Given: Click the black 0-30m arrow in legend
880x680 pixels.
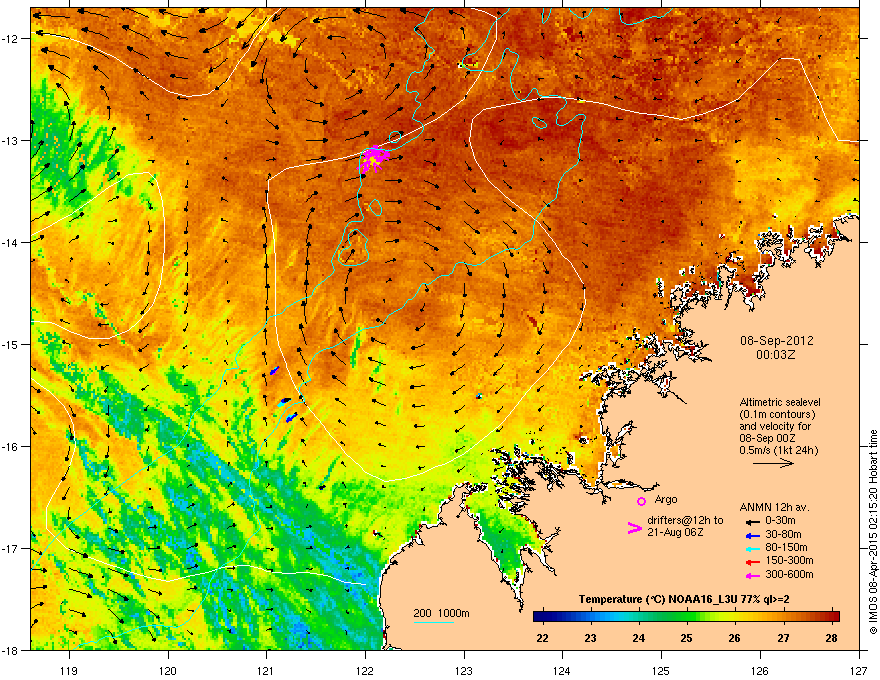Looking at the screenshot, I should click(752, 521).
